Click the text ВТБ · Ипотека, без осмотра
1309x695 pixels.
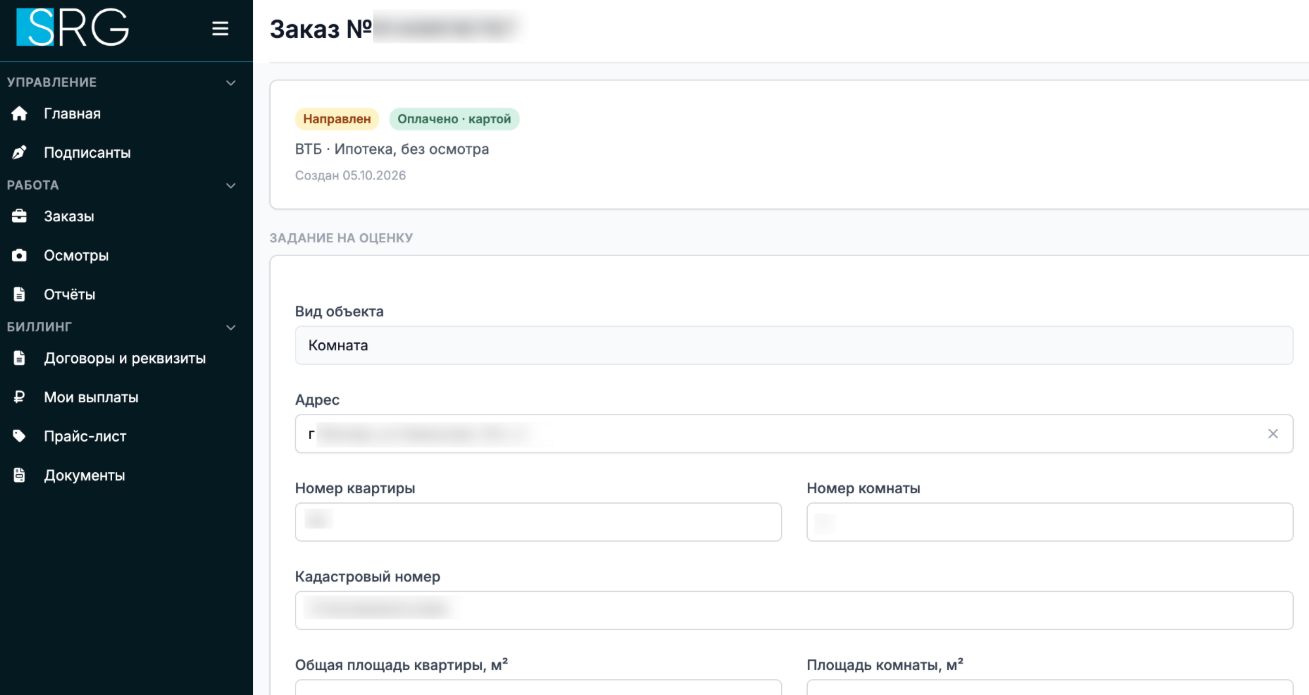click(x=392, y=149)
